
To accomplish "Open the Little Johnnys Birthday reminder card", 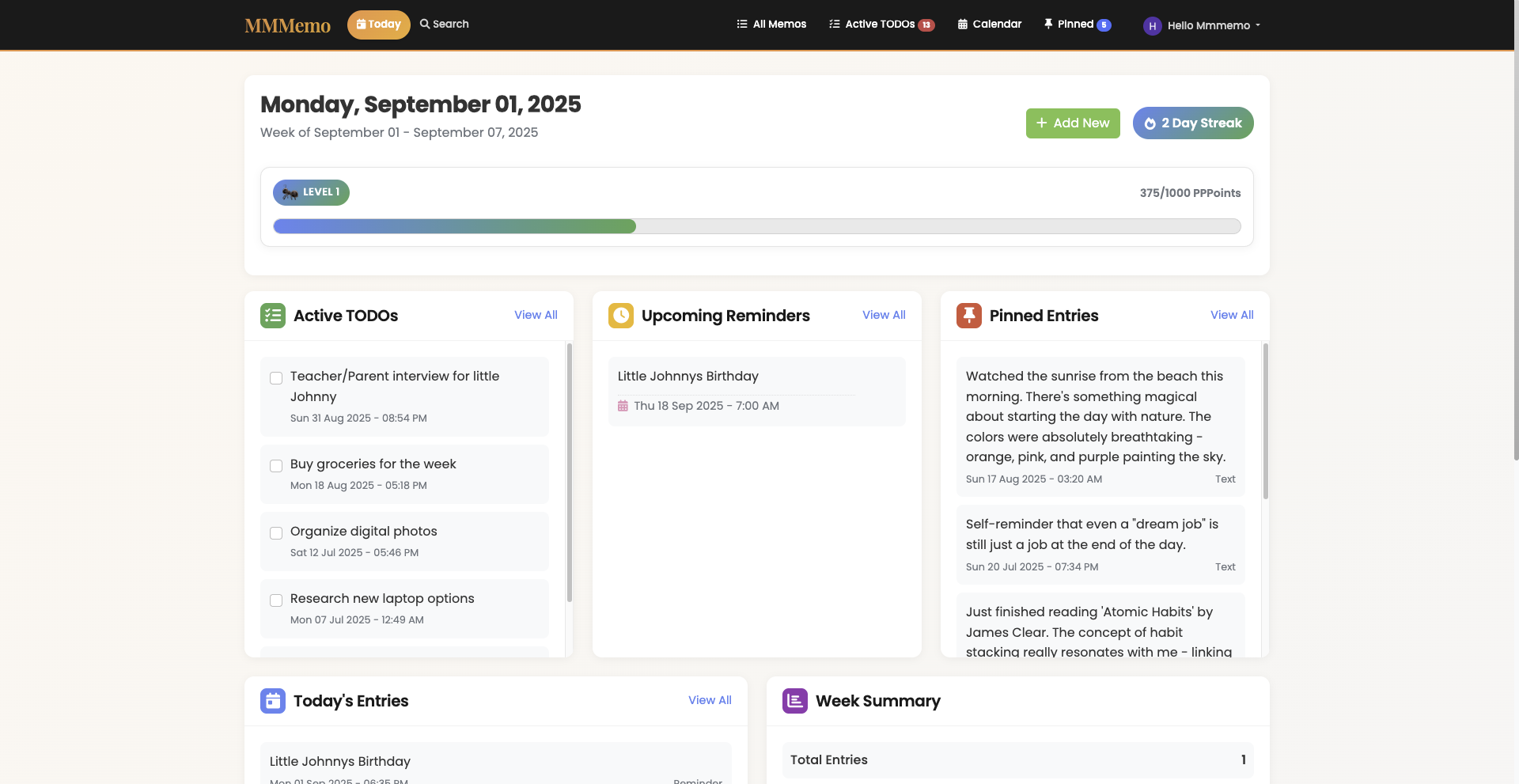I will click(x=757, y=392).
